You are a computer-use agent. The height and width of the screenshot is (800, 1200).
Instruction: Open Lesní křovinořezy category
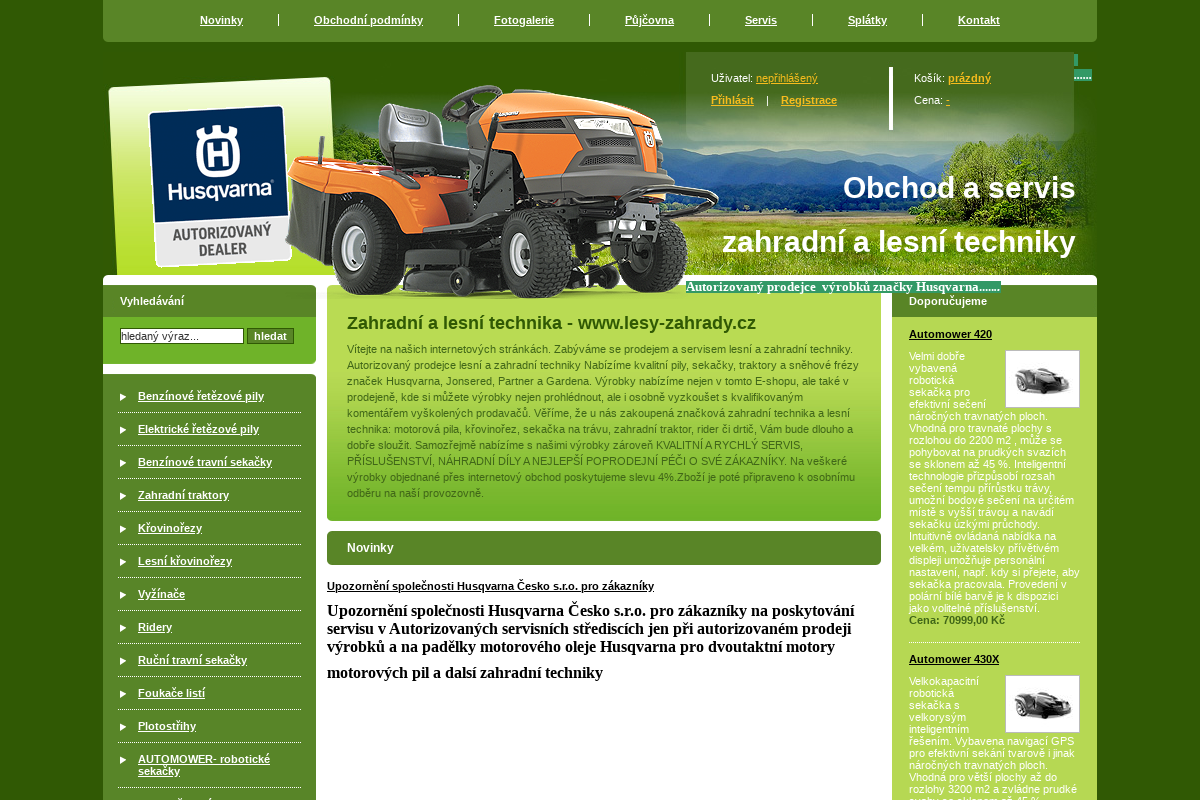[x=185, y=561]
